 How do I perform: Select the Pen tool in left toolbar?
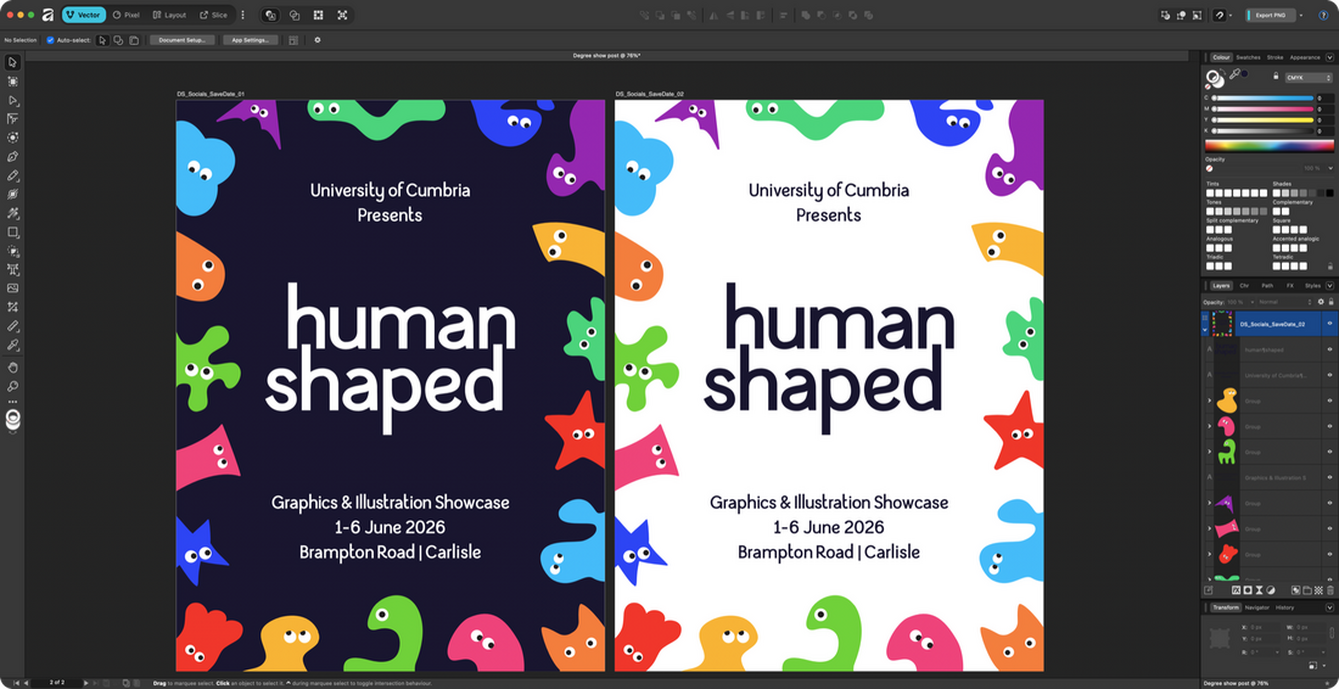[x=13, y=157]
